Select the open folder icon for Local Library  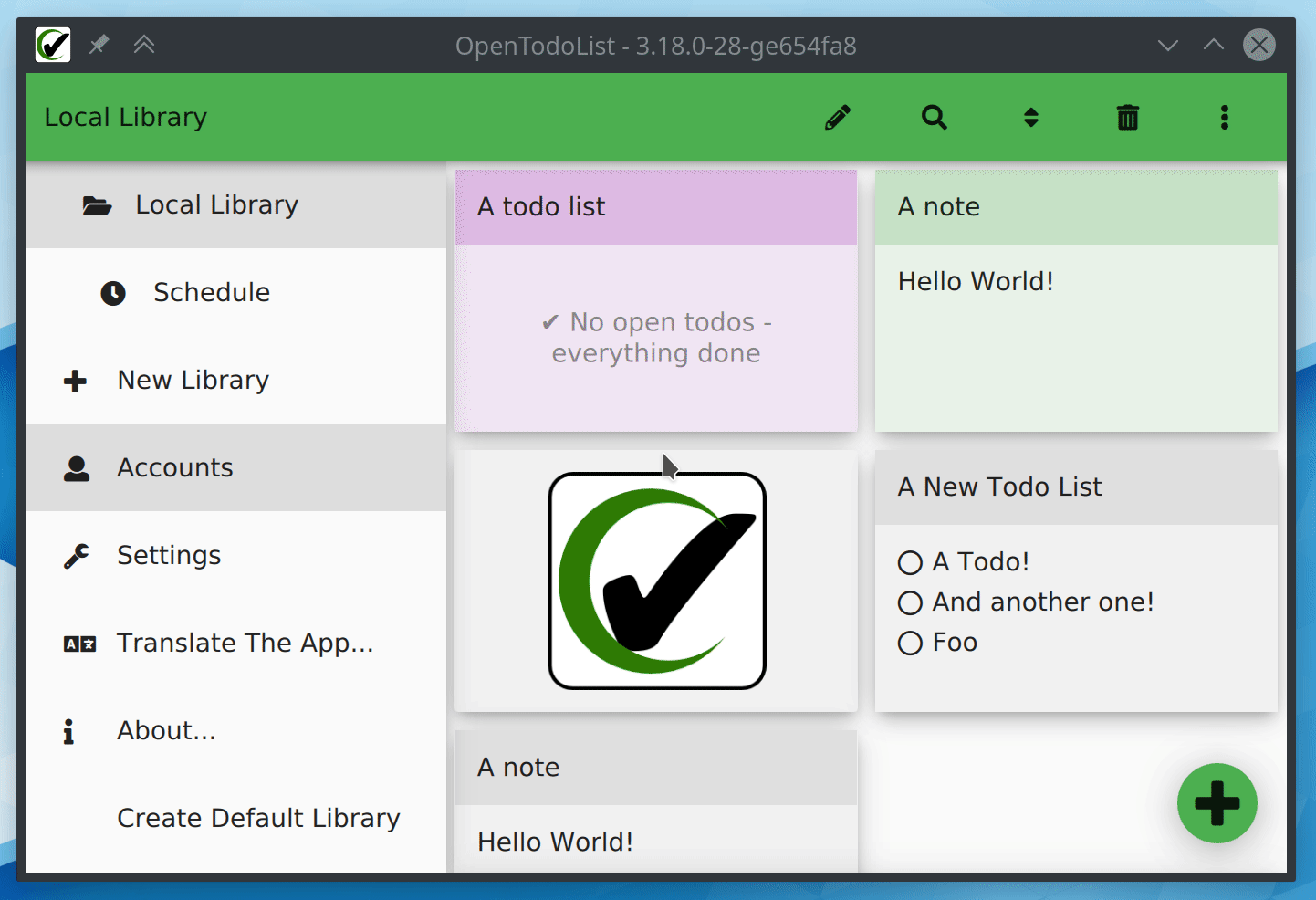pos(97,205)
